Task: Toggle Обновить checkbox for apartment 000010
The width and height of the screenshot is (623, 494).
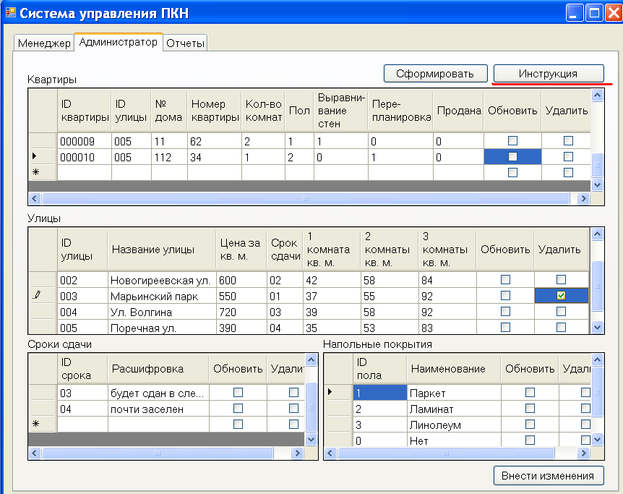Action: [x=512, y=157]
